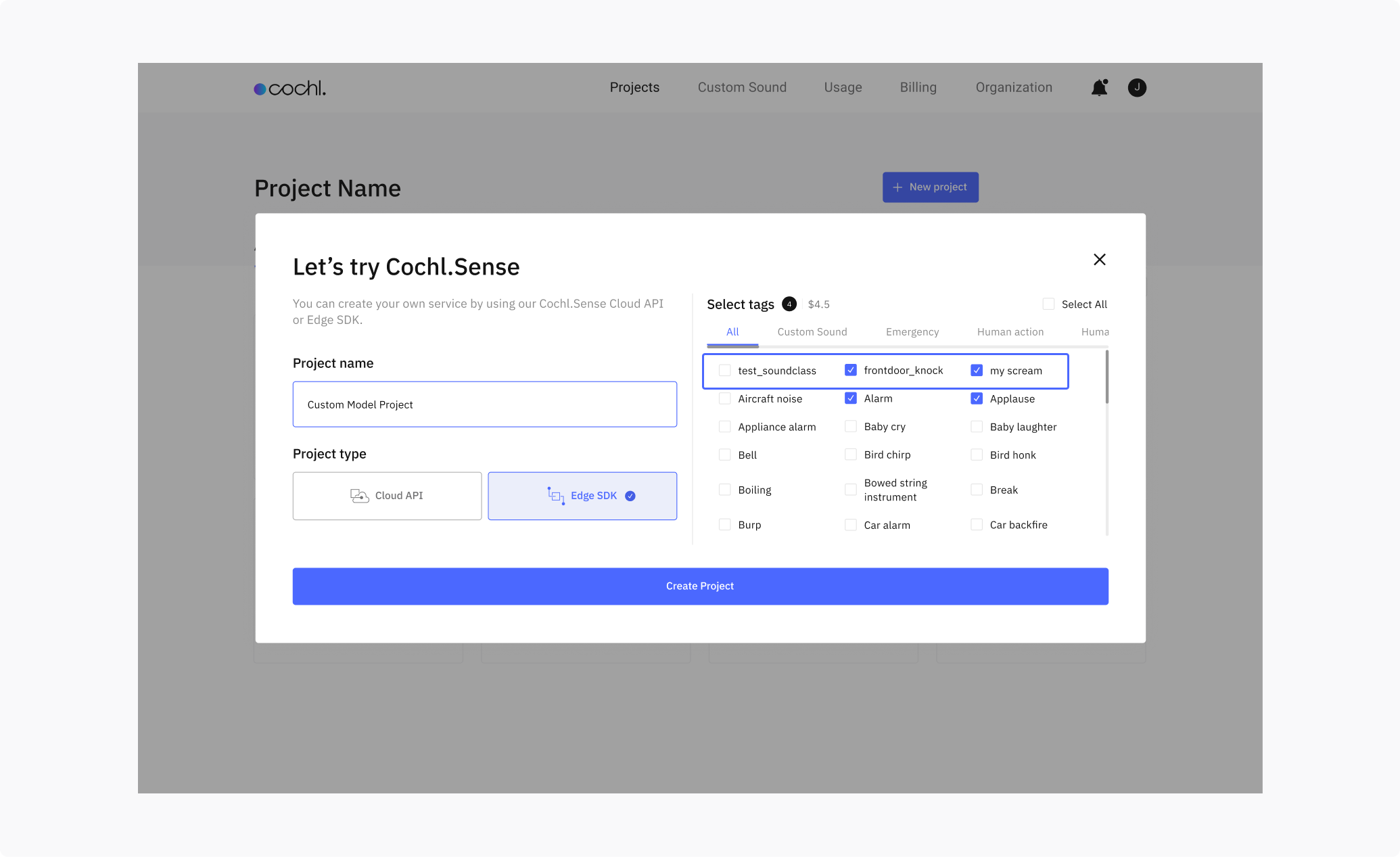
Task: Check the Baby laughter tag
Action: [977, 426]
